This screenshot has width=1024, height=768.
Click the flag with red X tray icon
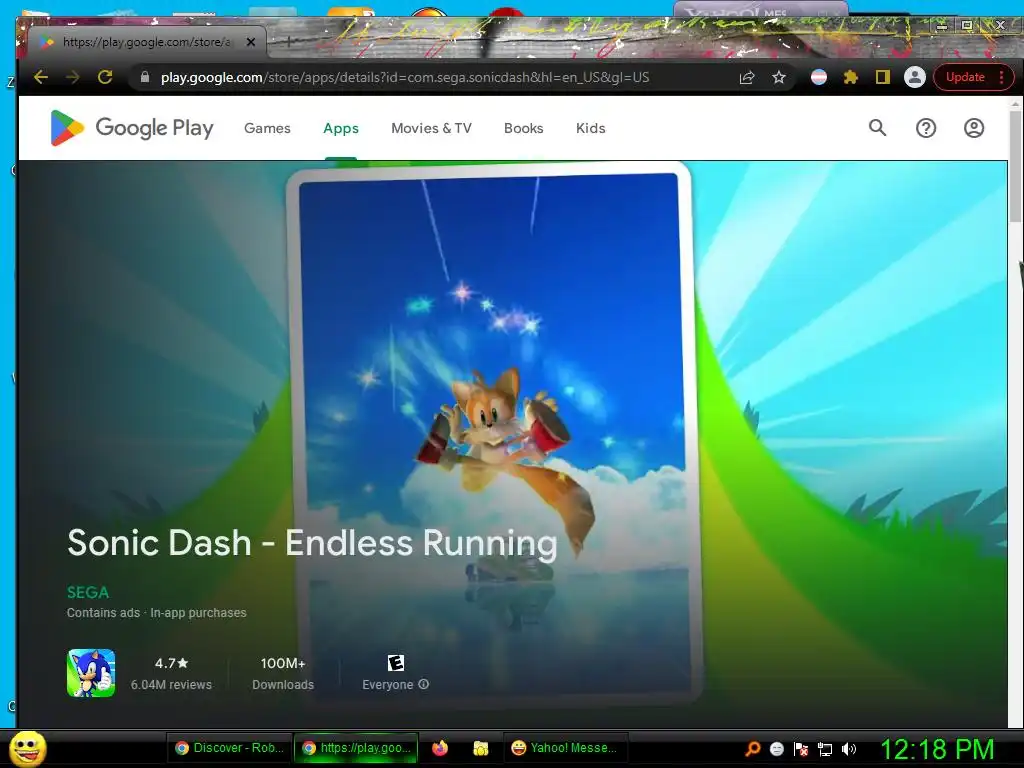coord(801,748)
